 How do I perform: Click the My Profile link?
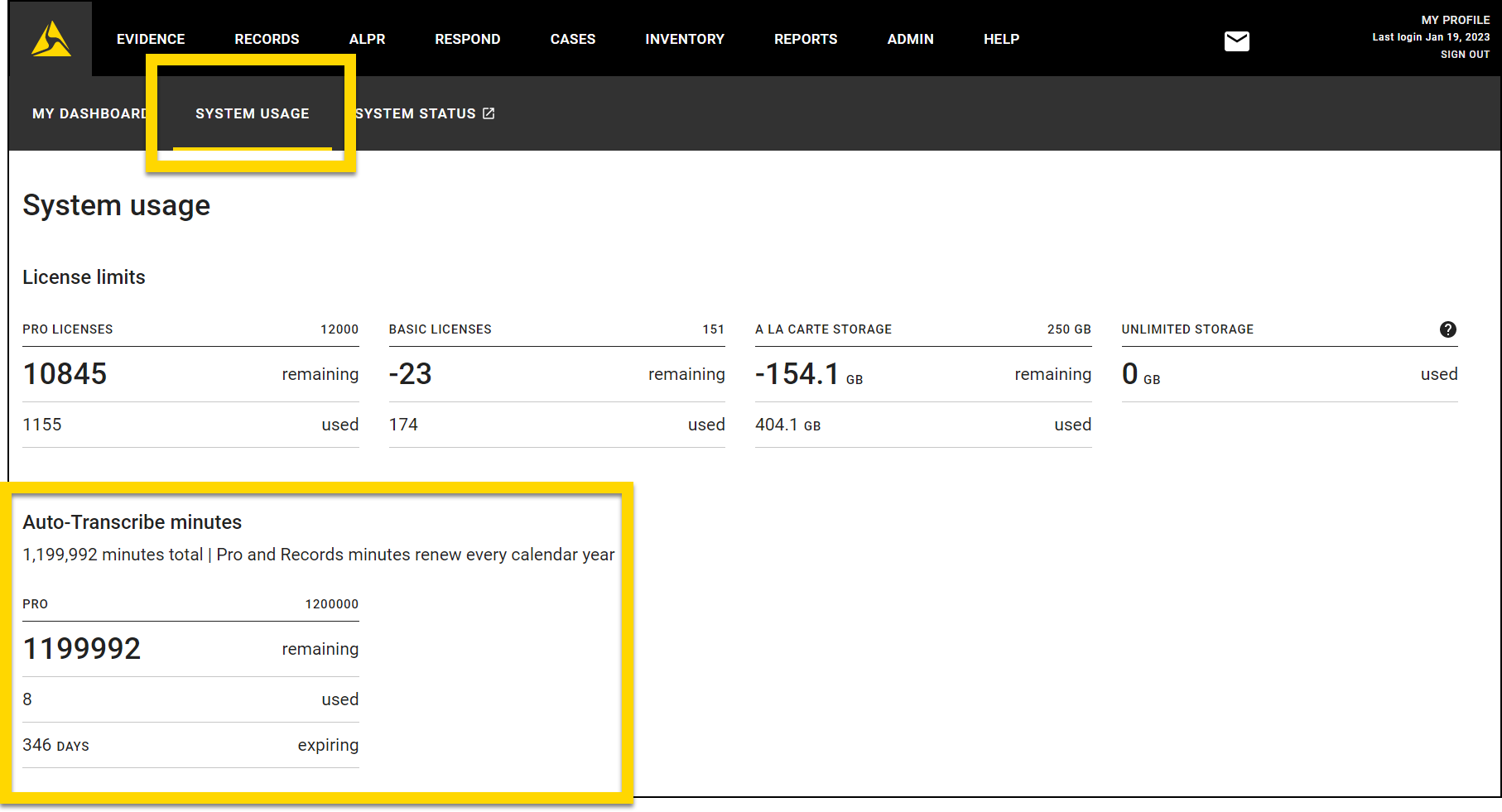1455,20
